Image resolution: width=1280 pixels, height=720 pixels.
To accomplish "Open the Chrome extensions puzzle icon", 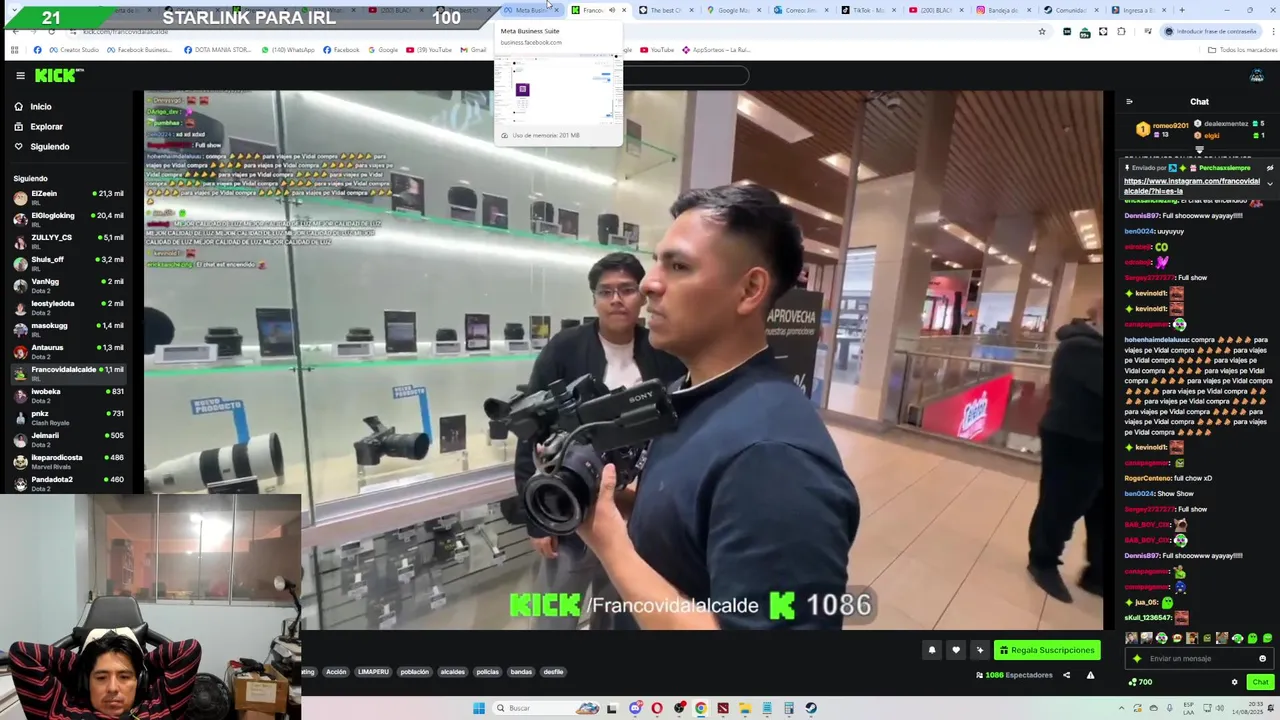I will (x=1121, y=32).
